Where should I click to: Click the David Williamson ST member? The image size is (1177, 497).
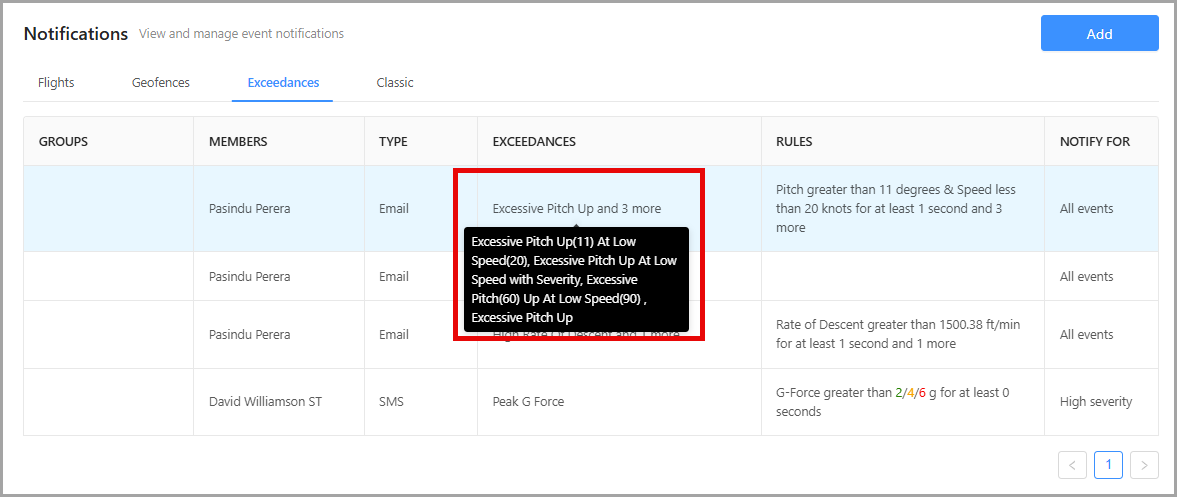point(265,402)
